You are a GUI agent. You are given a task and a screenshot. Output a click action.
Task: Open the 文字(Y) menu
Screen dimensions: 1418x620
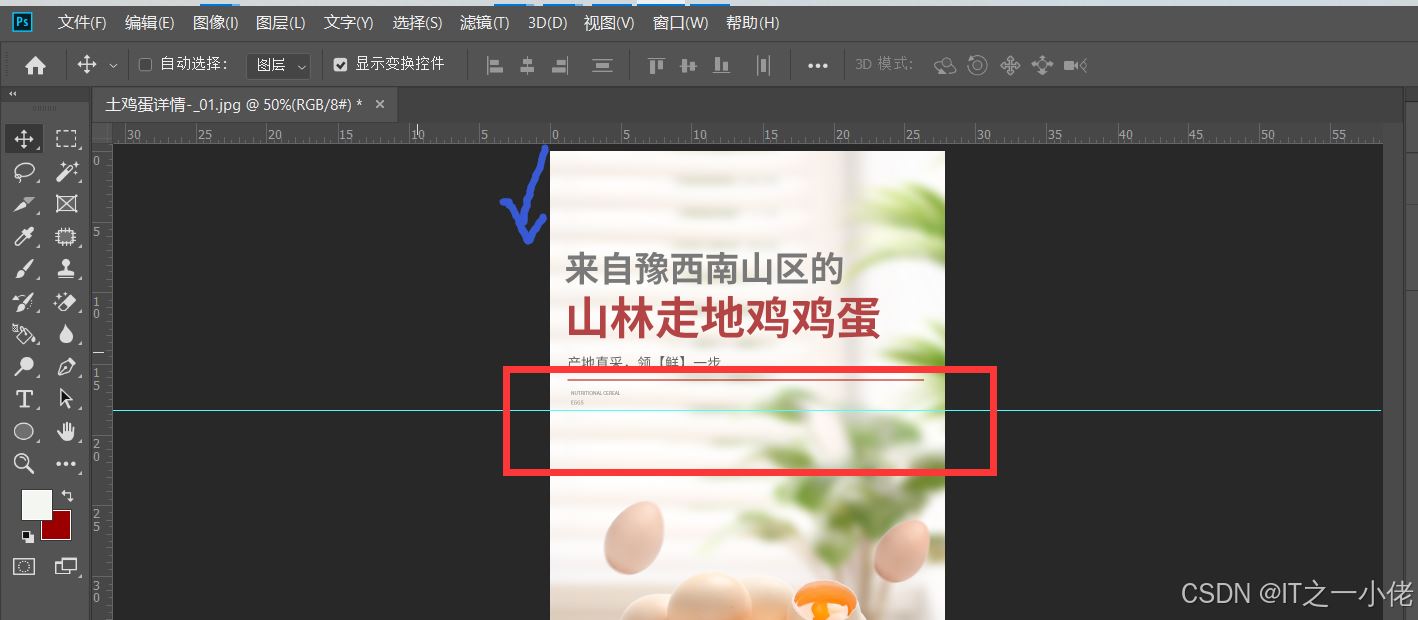click(x=348, y=22)
